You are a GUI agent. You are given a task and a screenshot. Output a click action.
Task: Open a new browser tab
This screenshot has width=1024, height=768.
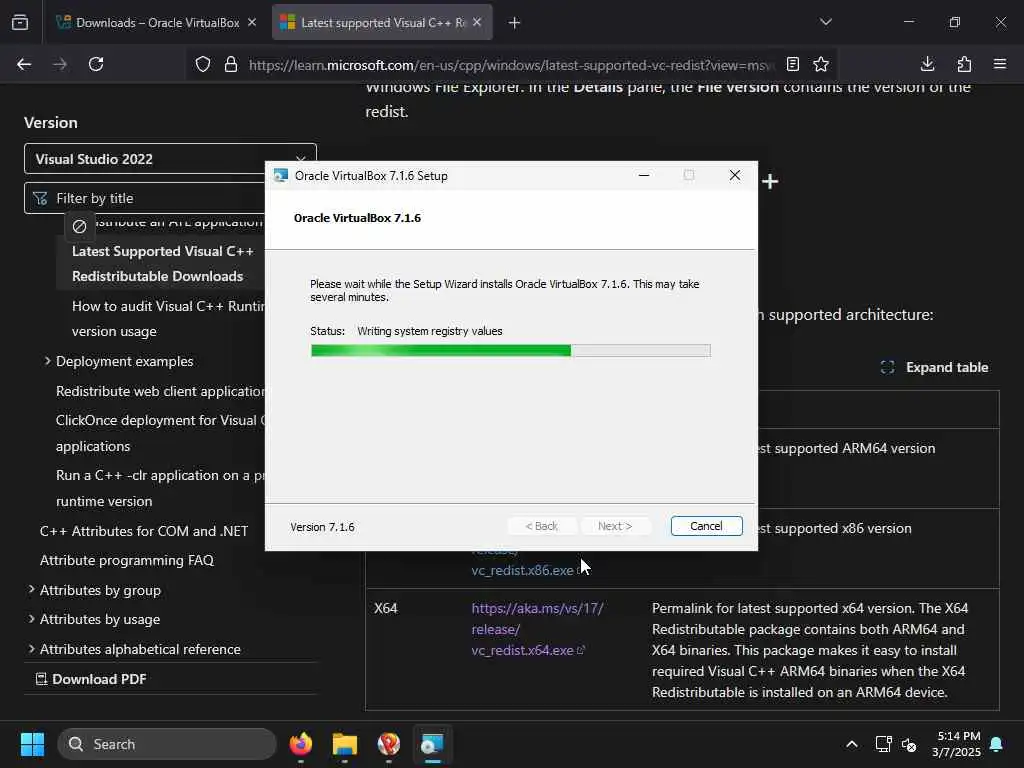point(515,23)
